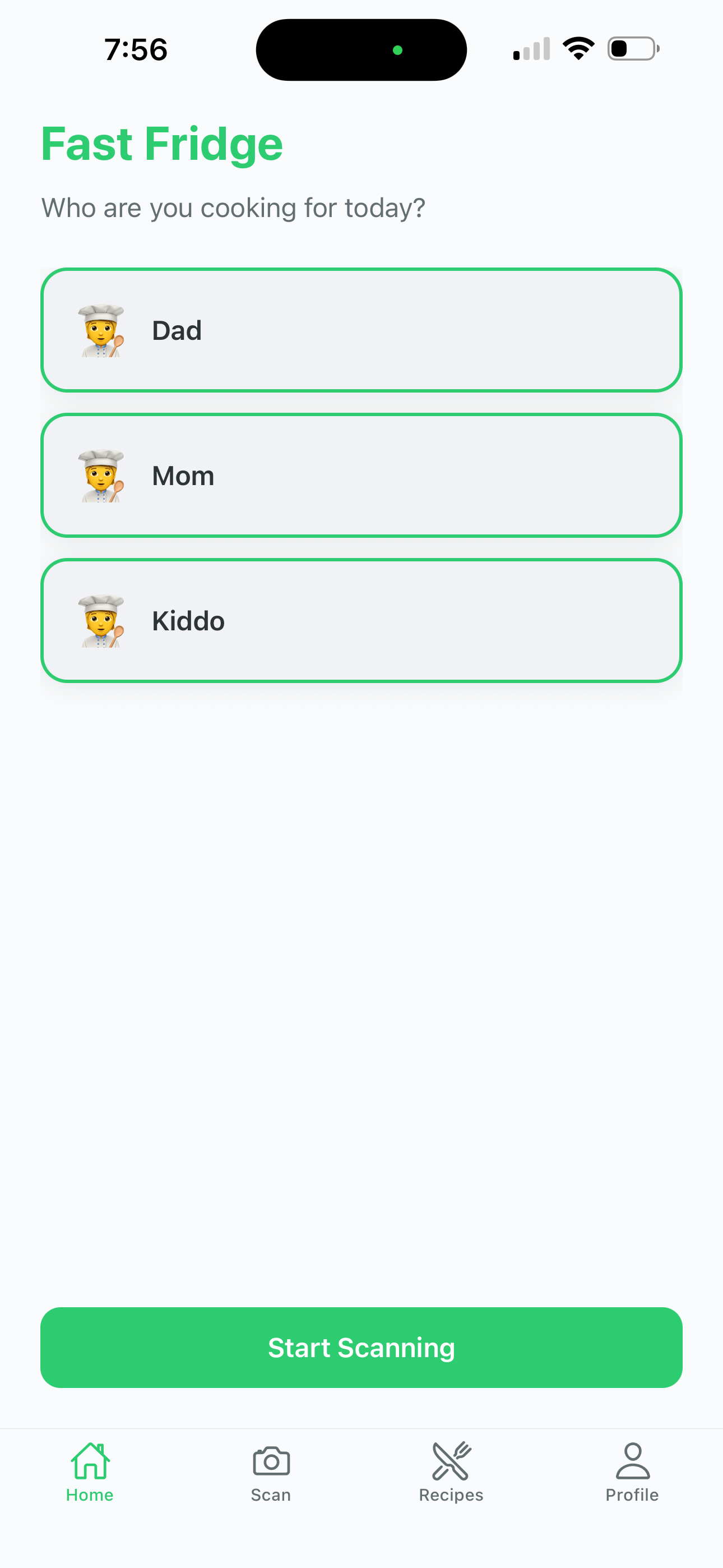The width and height of the screenshot is (723, 1568).
Task: Click the 7:56 clock in status bar
Action: 136,49
